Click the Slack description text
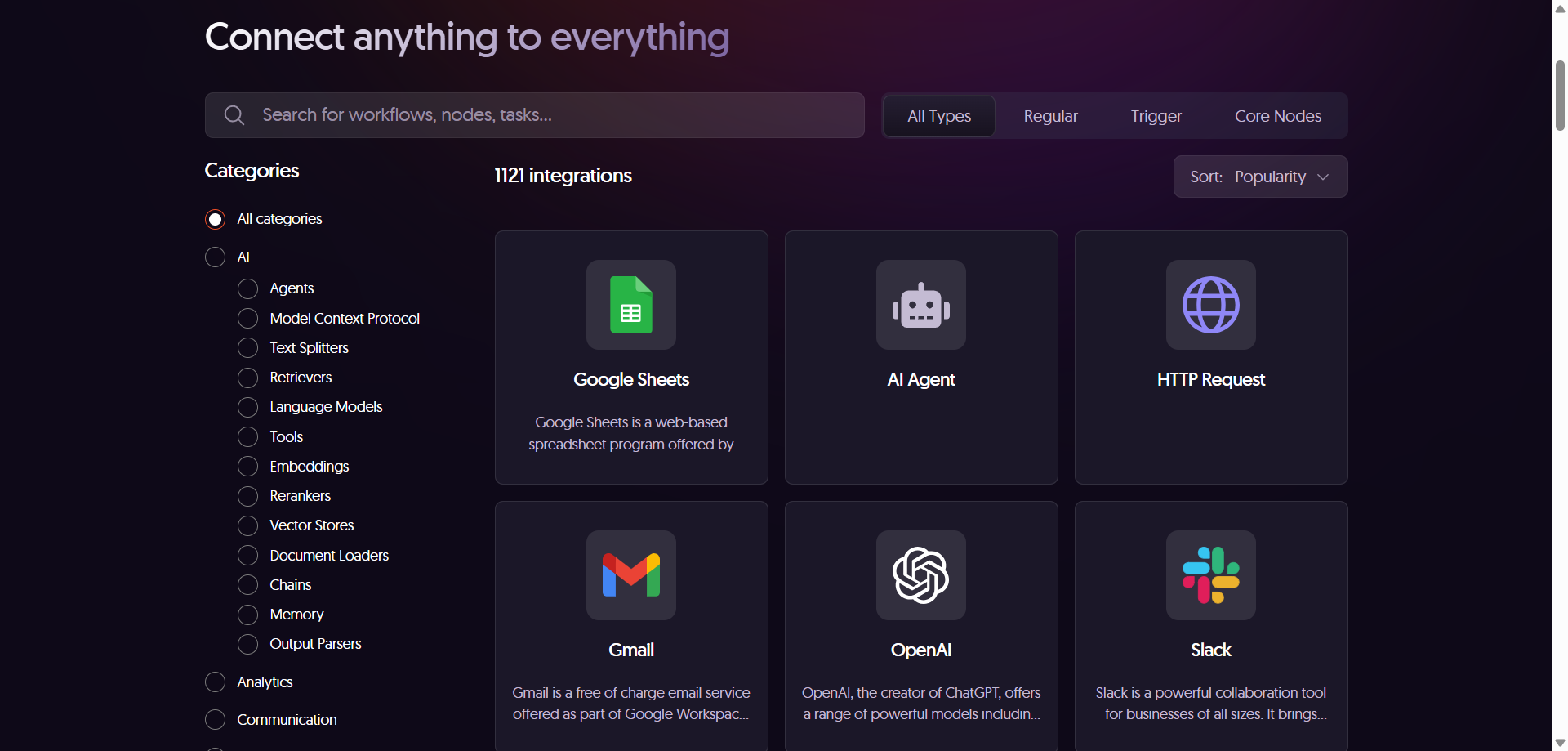Image resolution: width=1568 pixels, height=751 pixels. (x=1211, y=704)
